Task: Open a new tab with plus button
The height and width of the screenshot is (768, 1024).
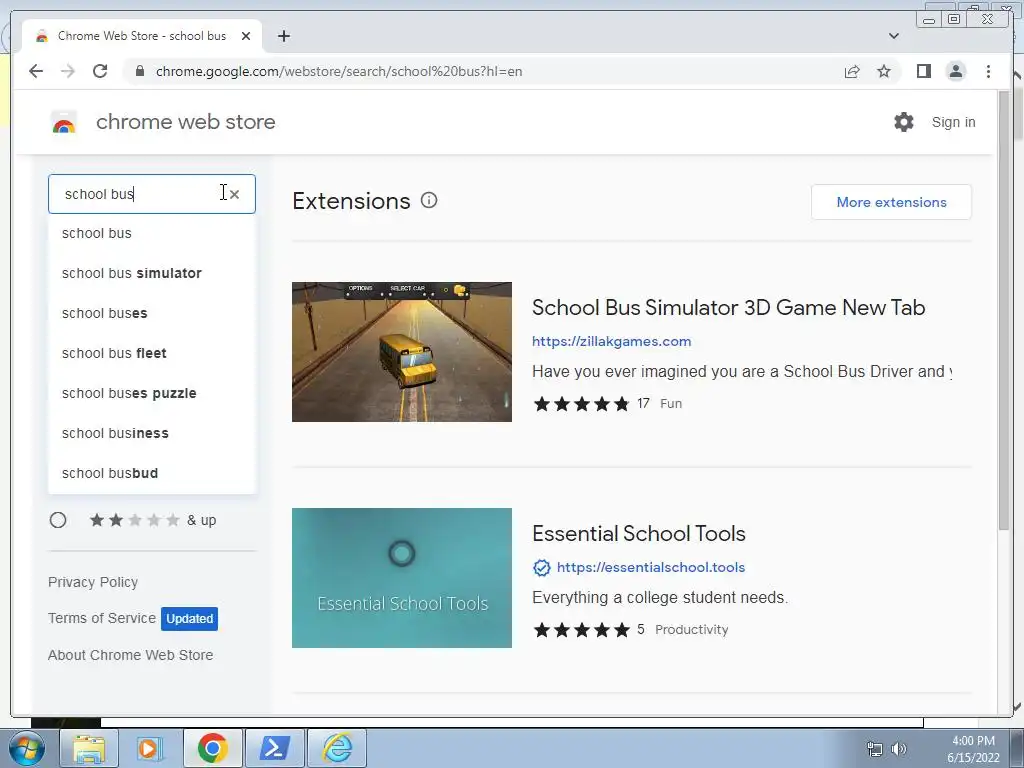Action: pos(283,36)
